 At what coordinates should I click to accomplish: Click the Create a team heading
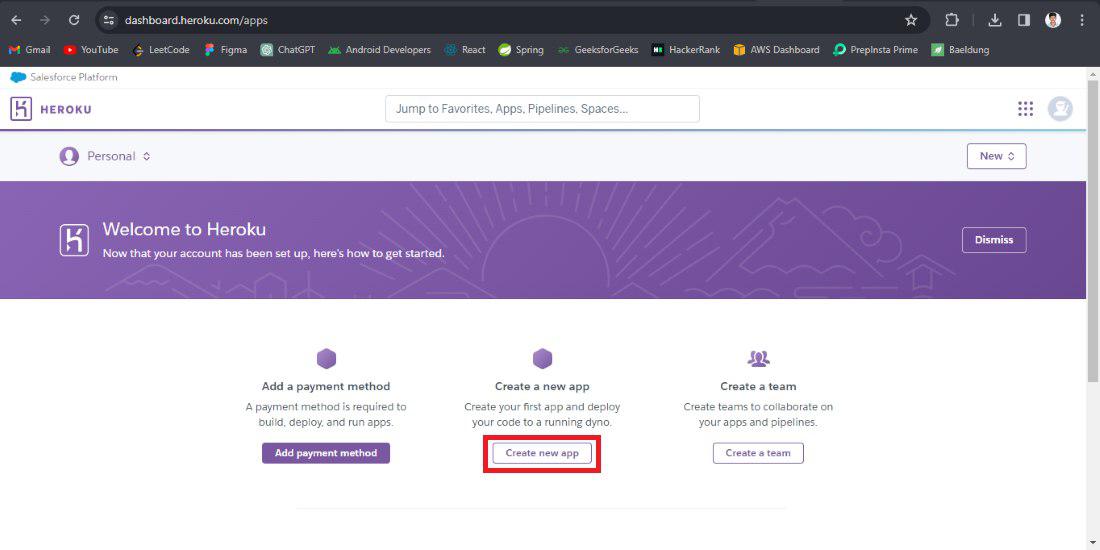pos(758,387)
